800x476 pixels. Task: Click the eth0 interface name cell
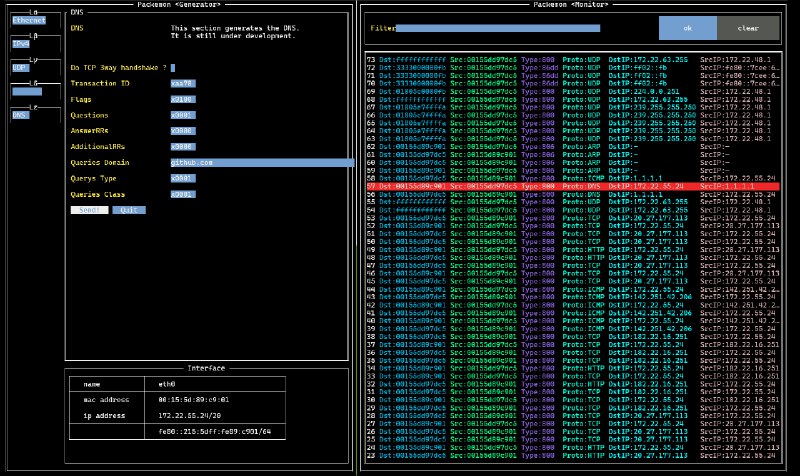pos(167,385)
